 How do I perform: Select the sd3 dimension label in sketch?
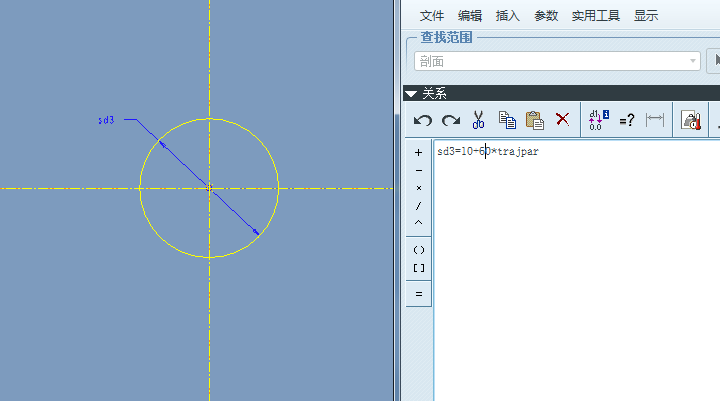pyautogui.click(x=106, y=120)
